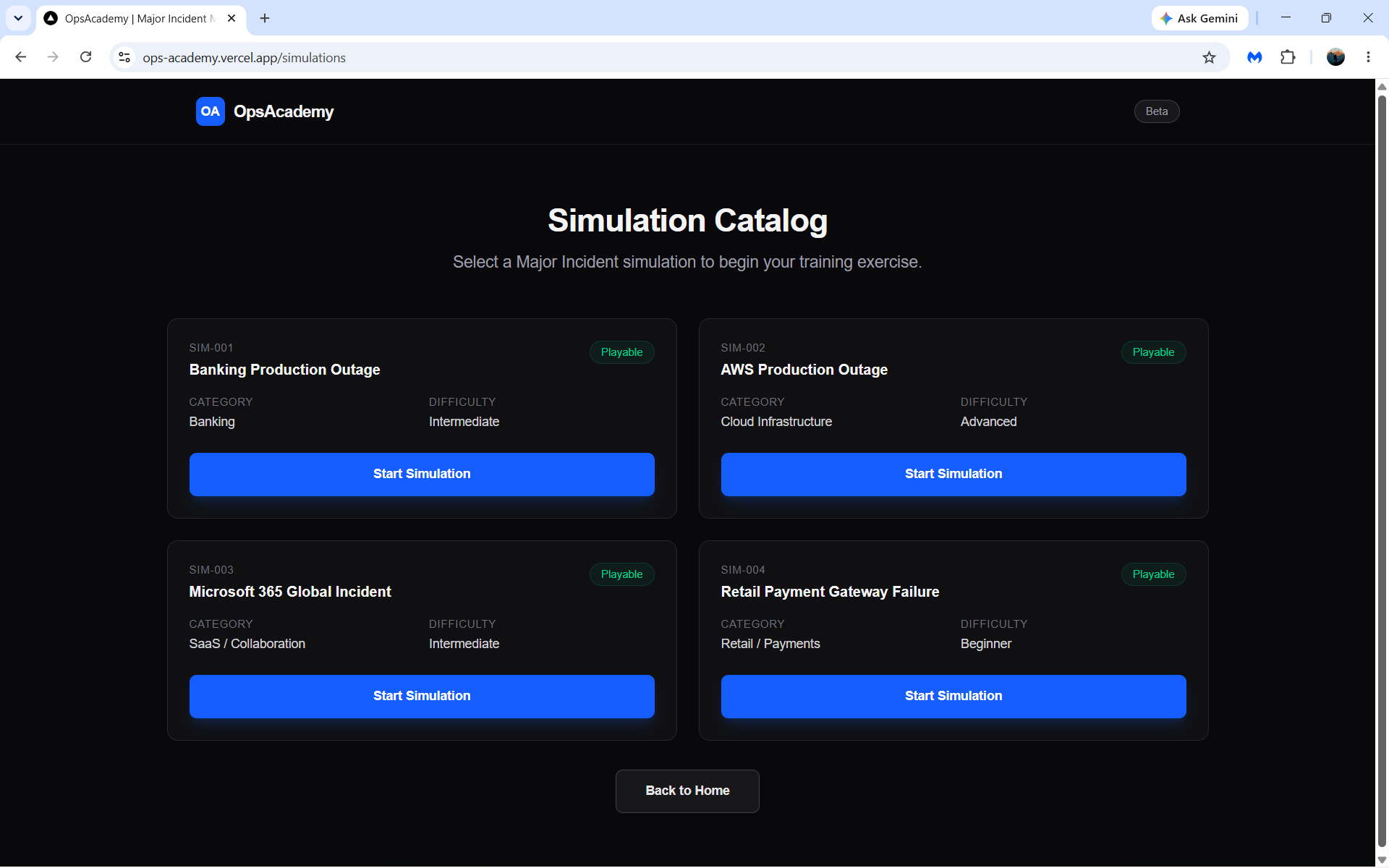Click the OA logo icon
This screenshot has width=1389, height=868.
210,111
